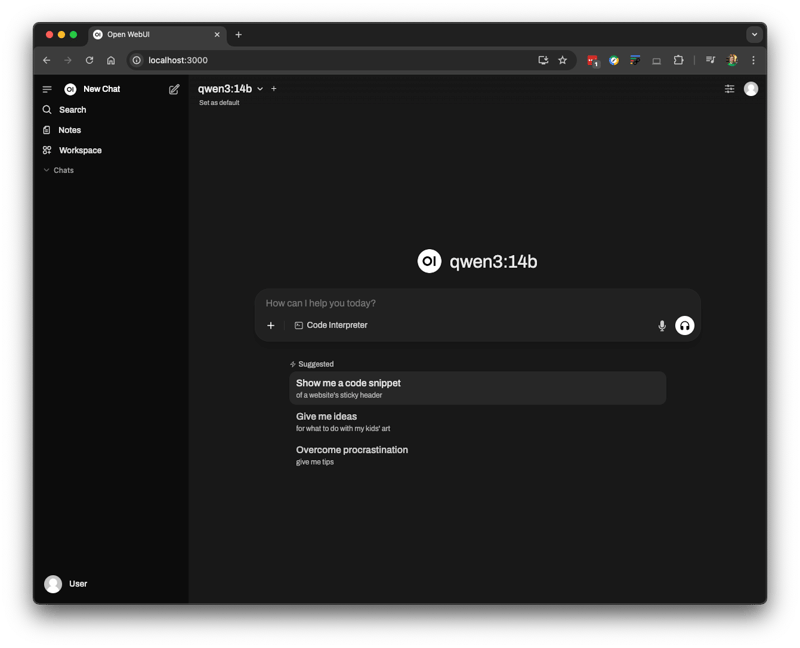Start voice call with headphone button
The width and height of the screenshot is (800, 648).
tap(685, 326)
